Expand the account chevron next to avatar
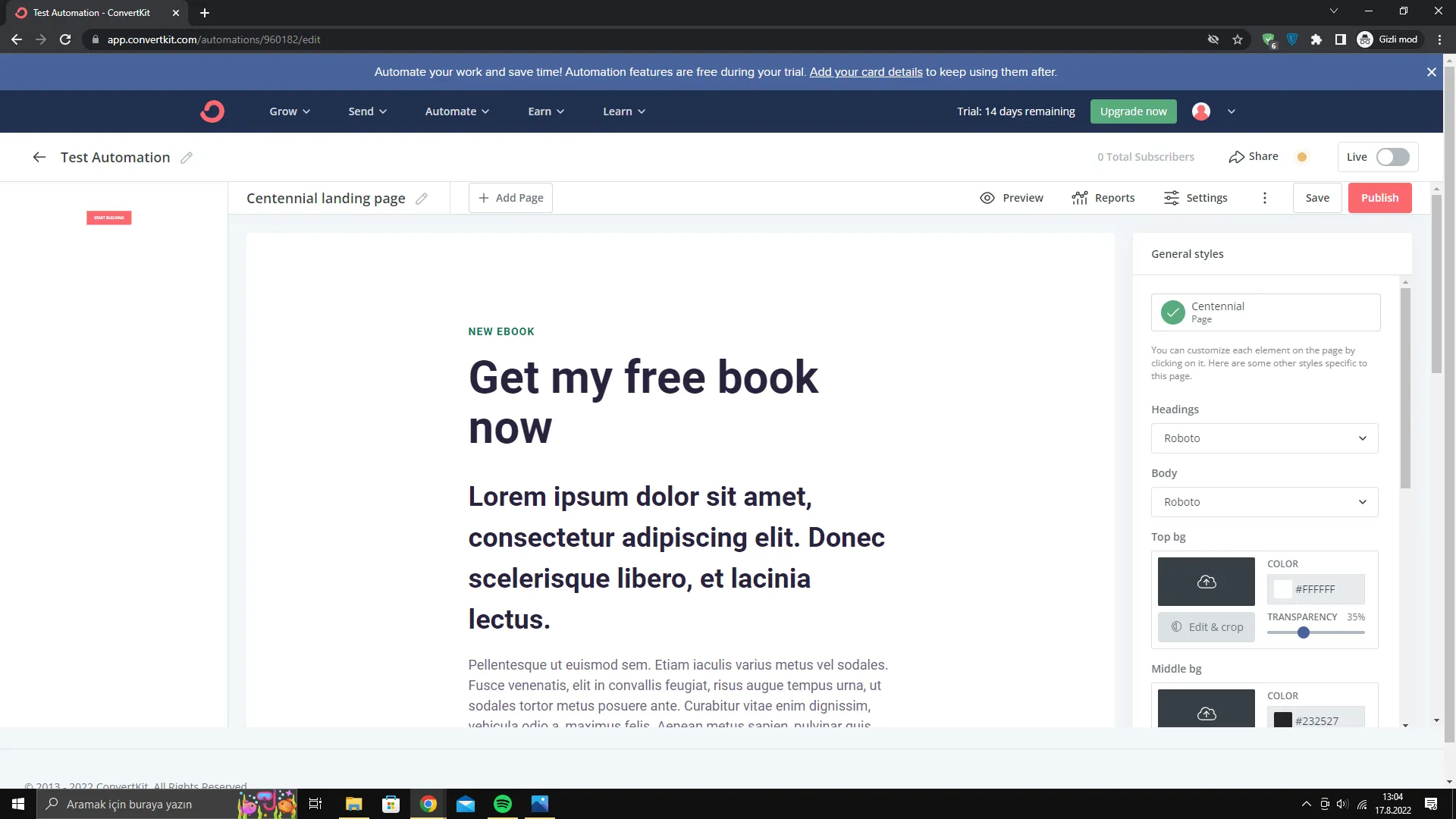 tap(1232, 111)
